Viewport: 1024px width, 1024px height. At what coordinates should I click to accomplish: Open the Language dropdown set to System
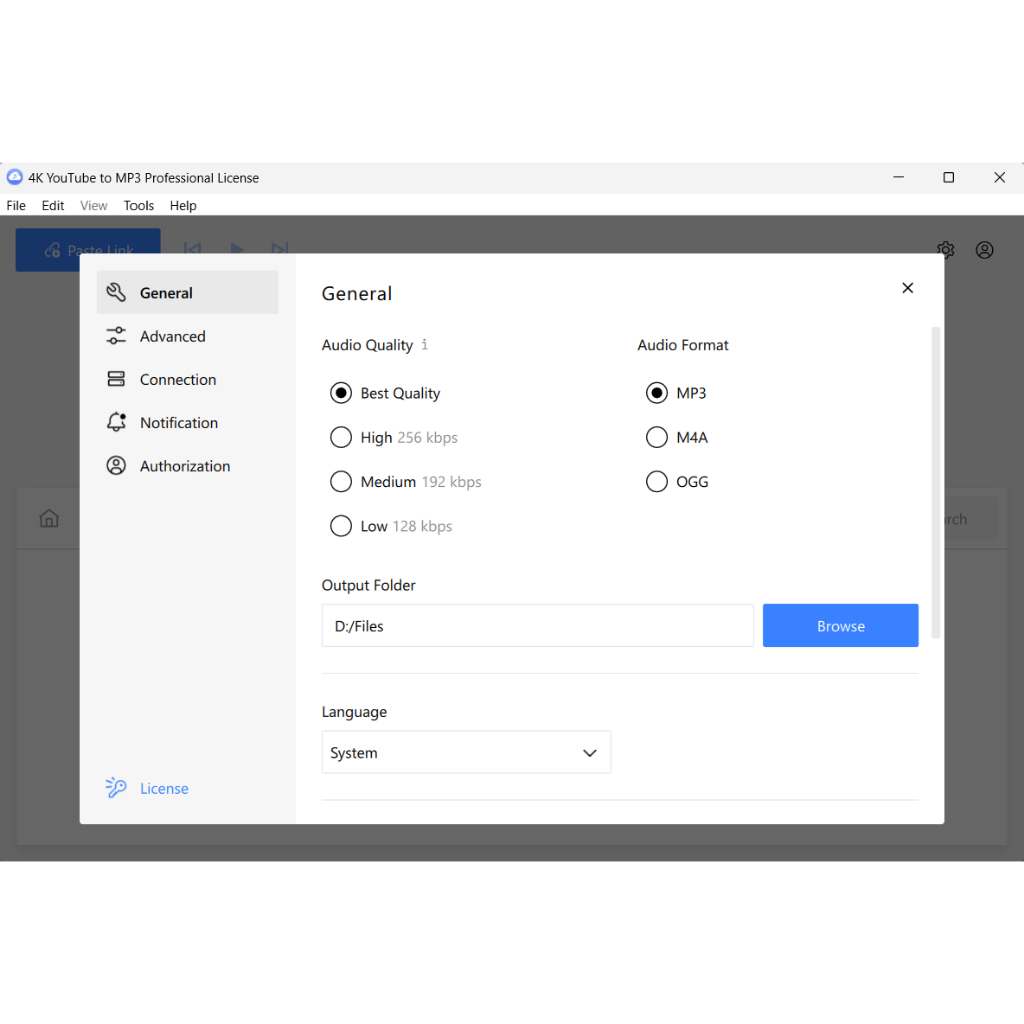tap(466, 753)
